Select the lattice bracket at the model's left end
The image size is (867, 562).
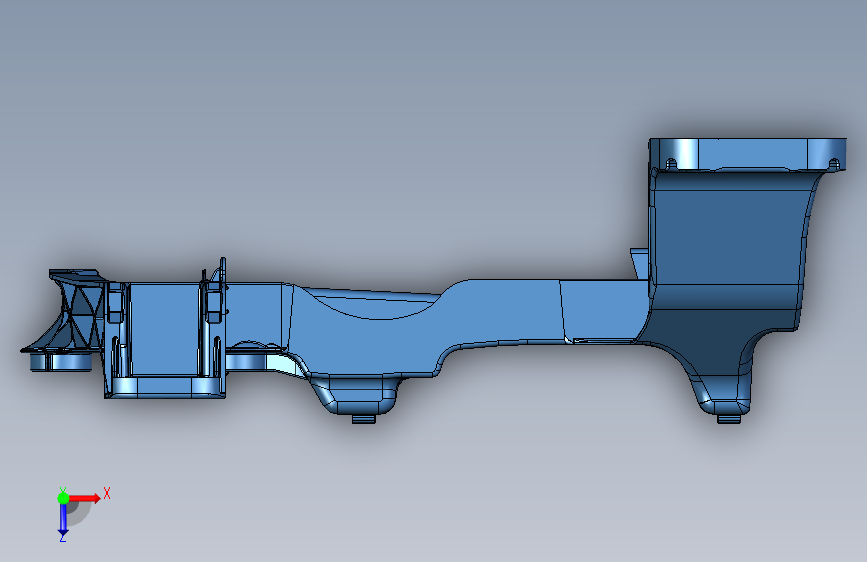[72, 310]
